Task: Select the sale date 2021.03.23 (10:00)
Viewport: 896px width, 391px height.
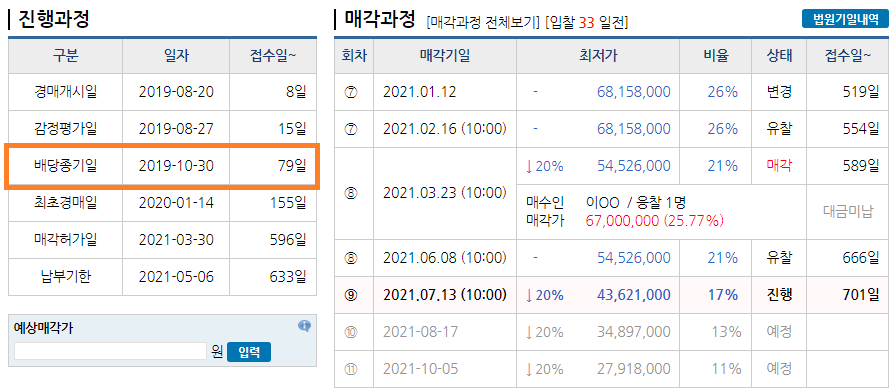Action: (x=445, y=193)
